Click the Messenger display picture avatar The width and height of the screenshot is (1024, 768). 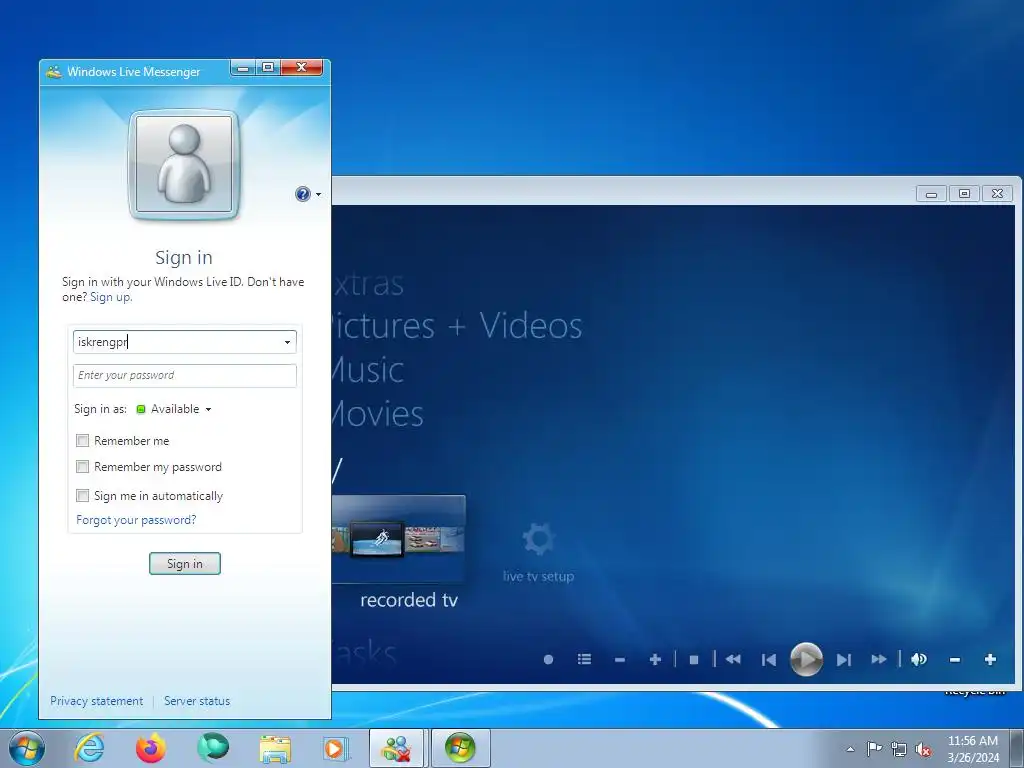[x=184, y=165]
